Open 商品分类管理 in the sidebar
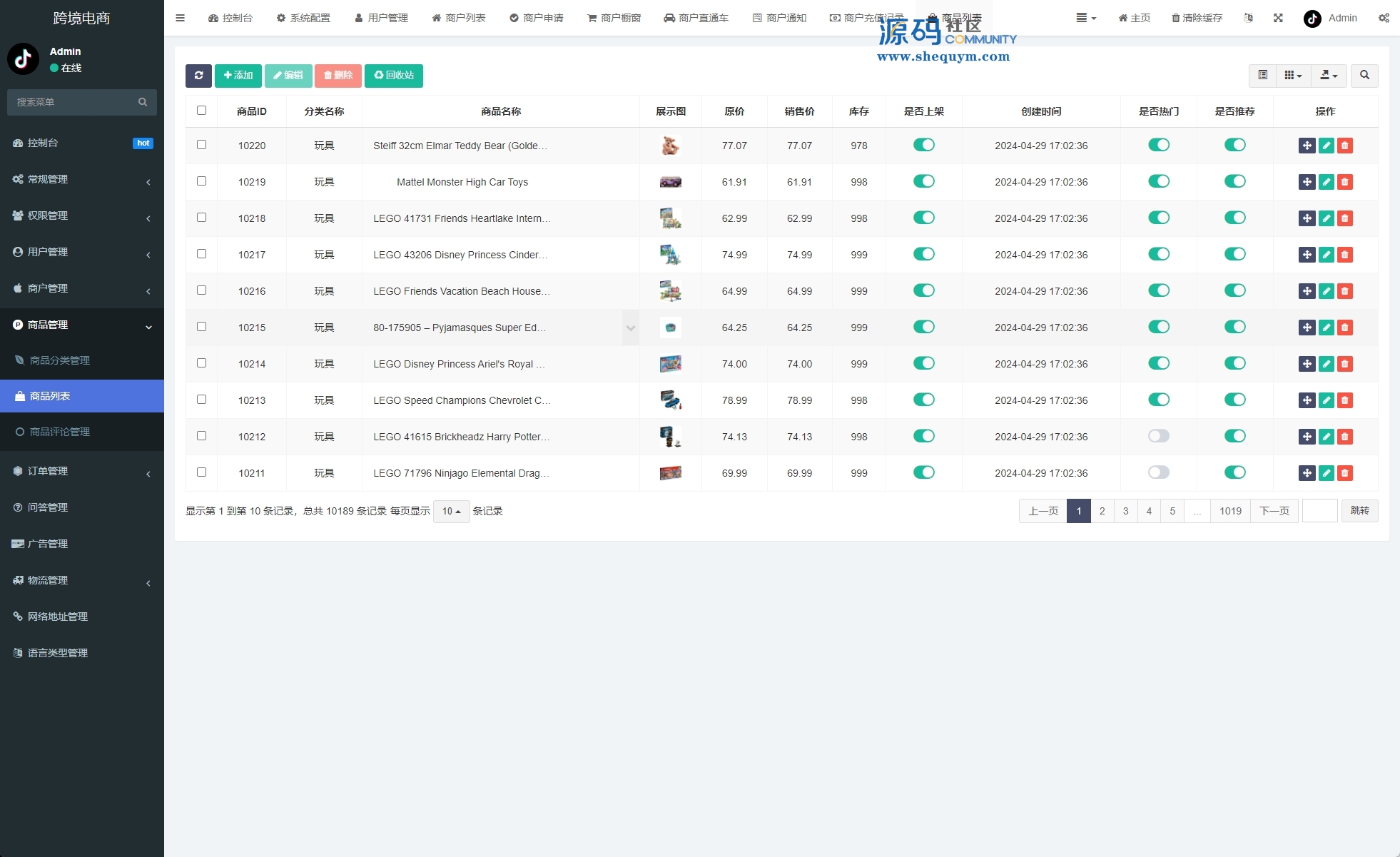 pos(82,360)
